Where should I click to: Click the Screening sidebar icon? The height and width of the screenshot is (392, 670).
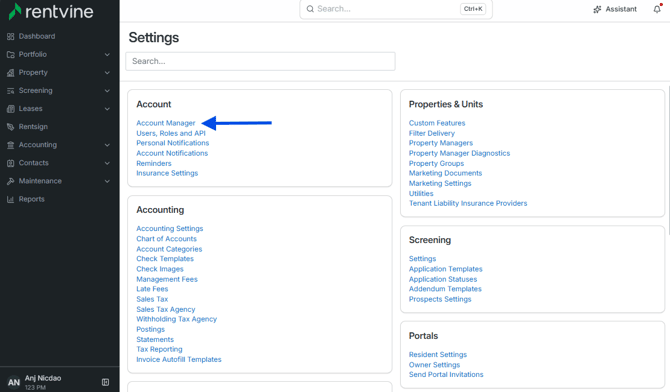click(11, 91)
